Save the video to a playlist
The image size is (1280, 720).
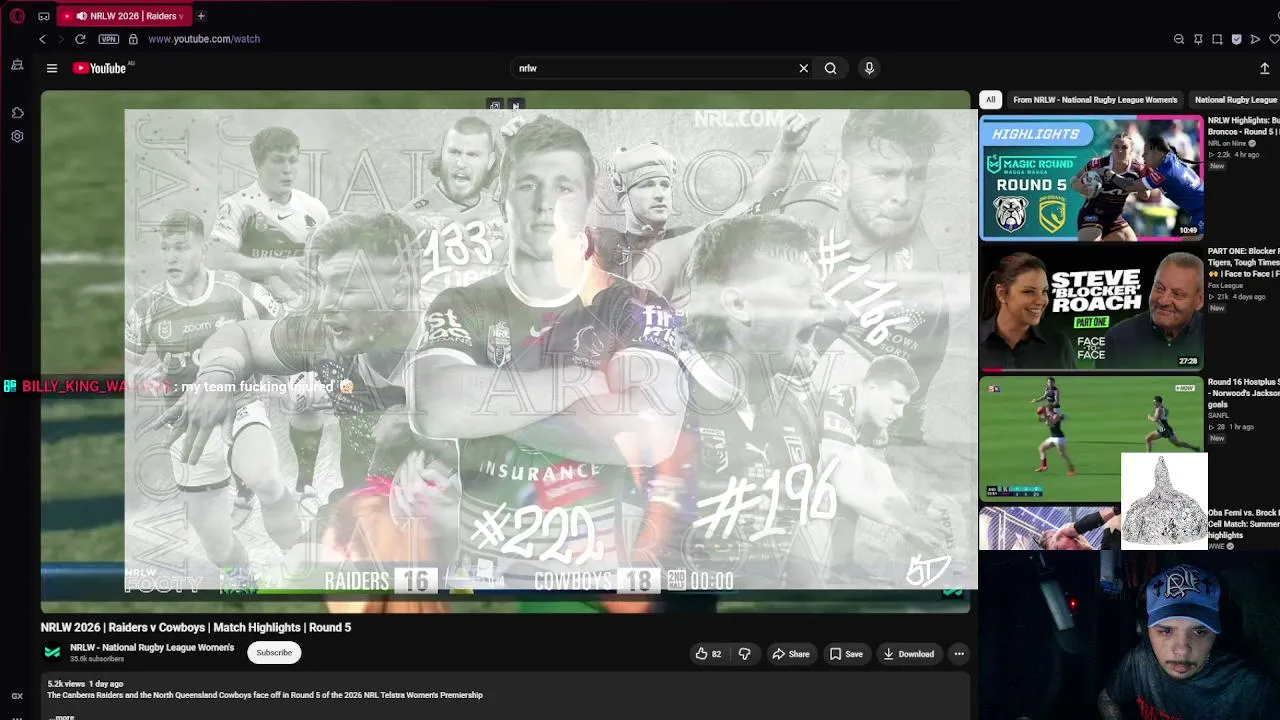(x=846, y=654)
